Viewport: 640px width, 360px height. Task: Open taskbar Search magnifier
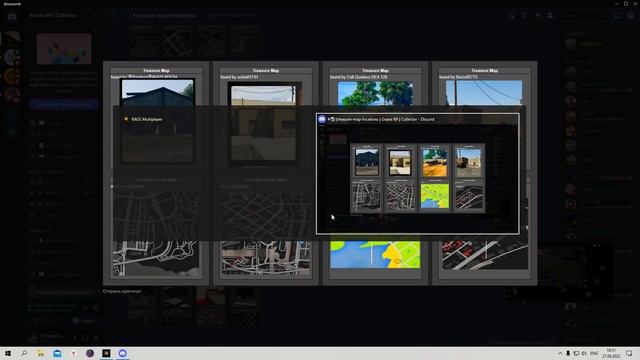tap(24, 353)
